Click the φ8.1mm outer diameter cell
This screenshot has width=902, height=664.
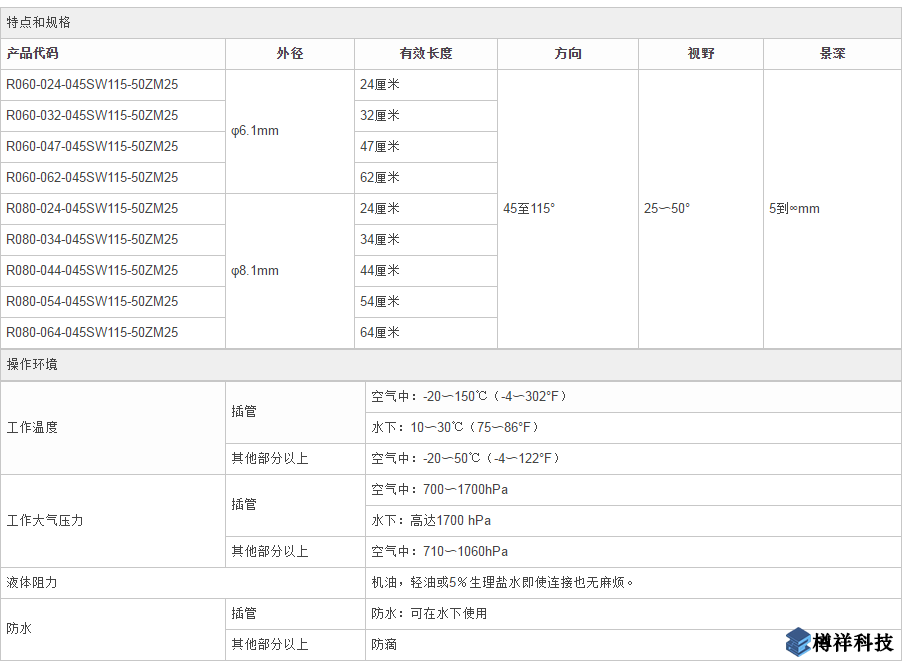(x=255, y=271)
